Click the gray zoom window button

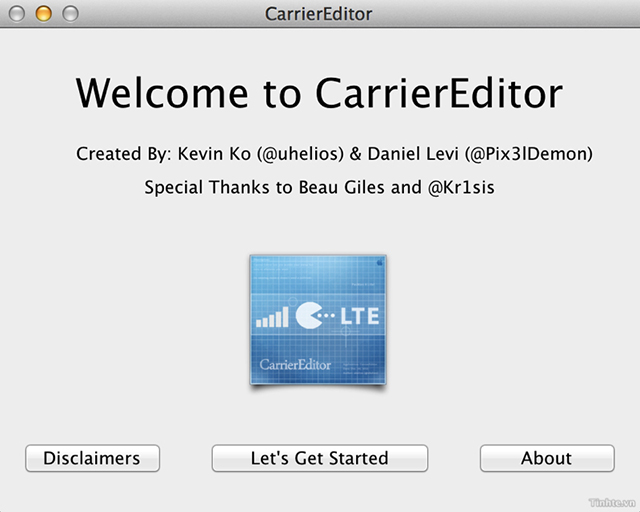click(x=70, y=13)
